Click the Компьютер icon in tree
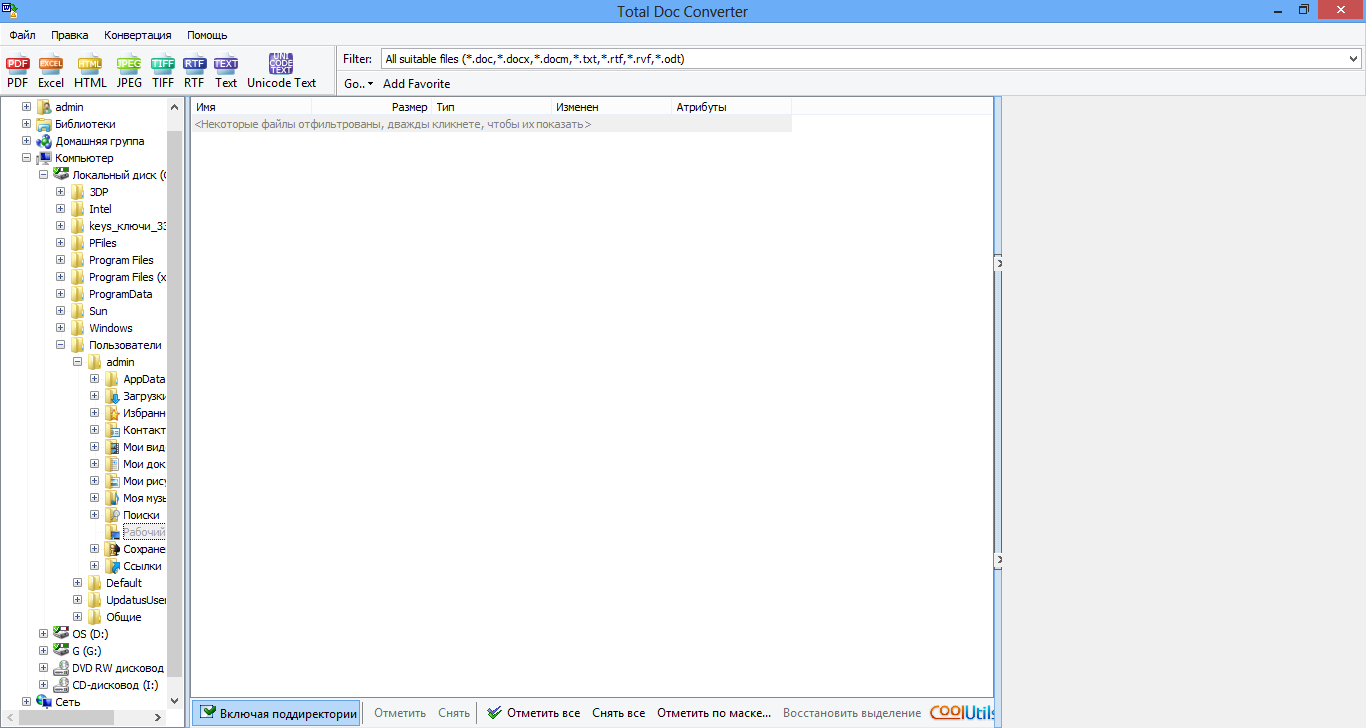The height and width of the screenshot is (728, 1366). point(44,158)
